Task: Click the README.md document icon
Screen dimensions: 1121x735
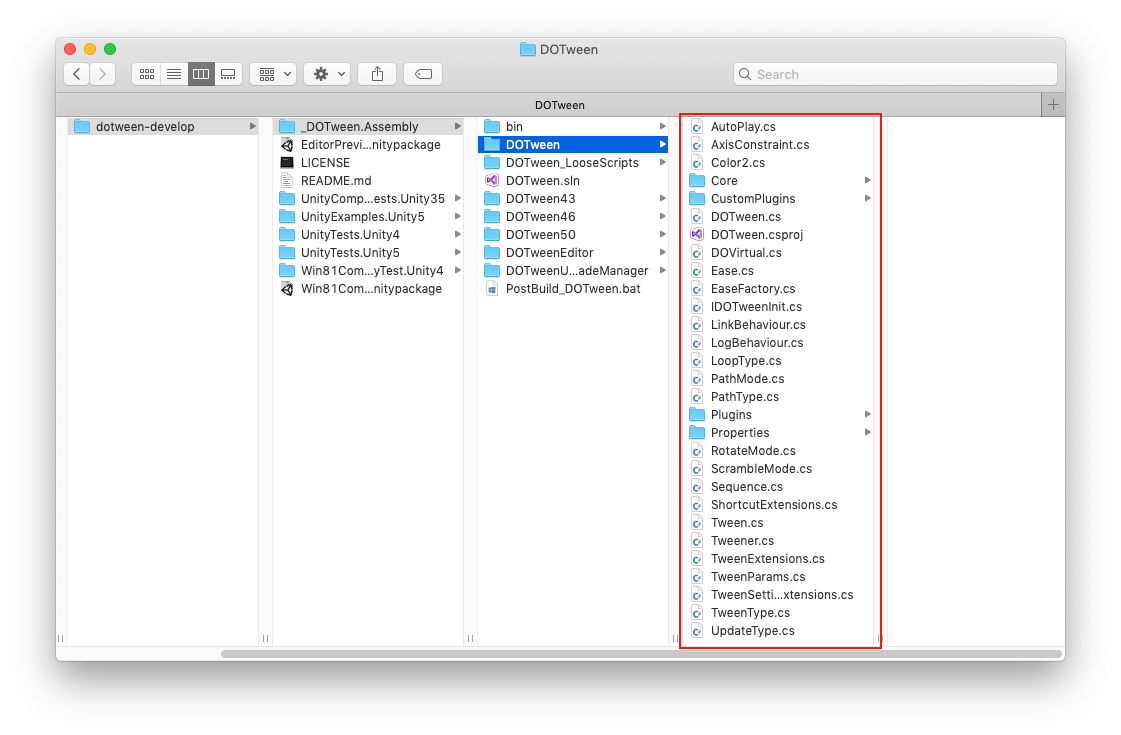Action: tap(287, 180)
